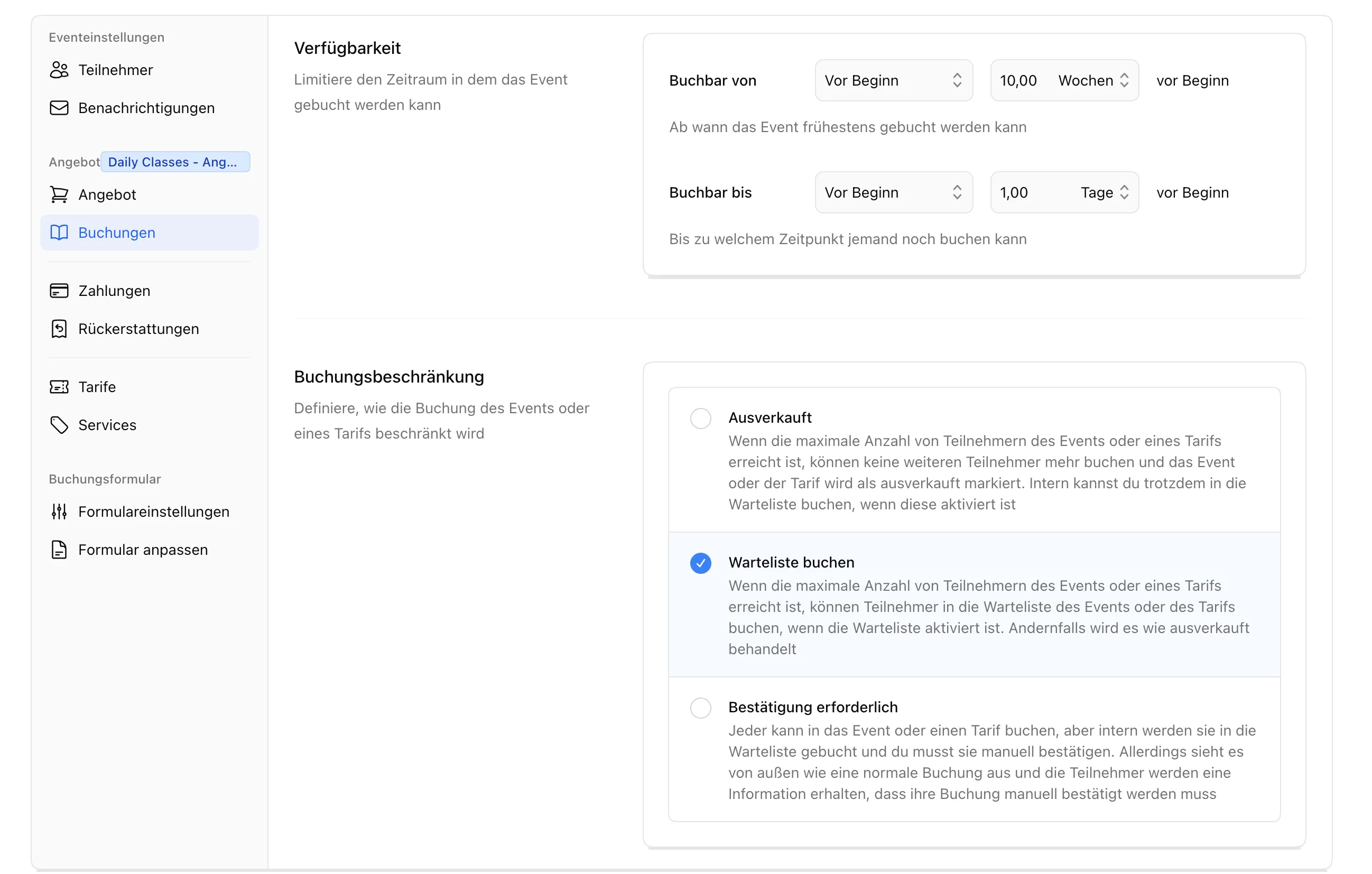Click the Services tag icon
Viewport: 1372px width, 874px height.
(x=59, y=425)
